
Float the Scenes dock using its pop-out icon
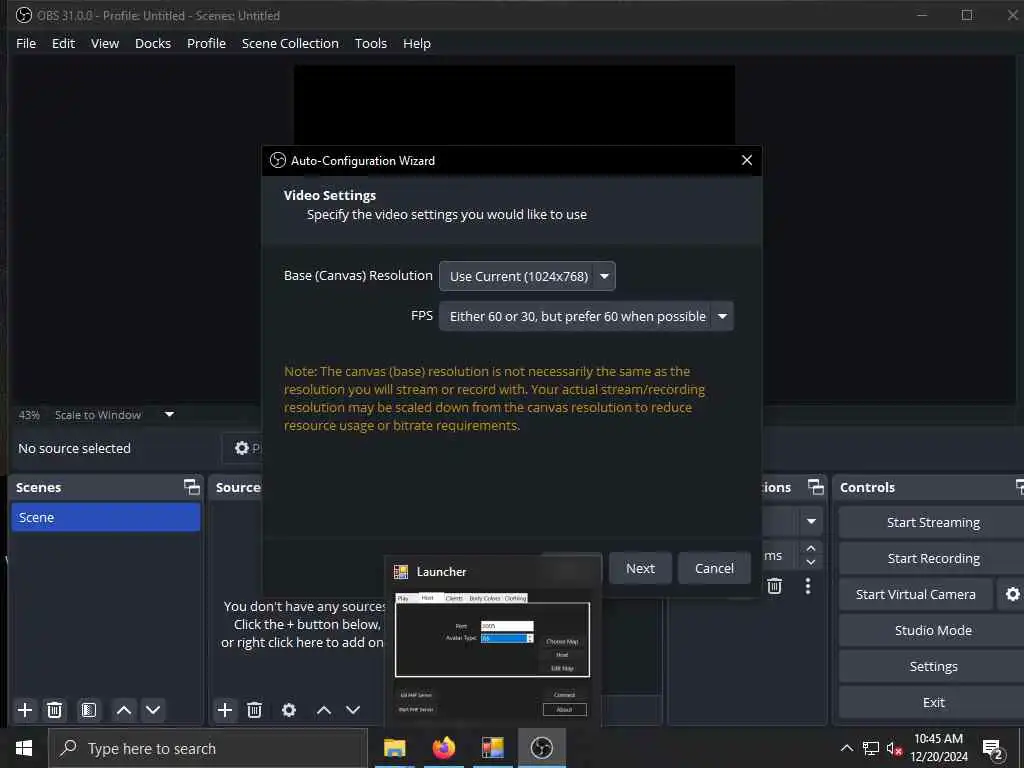point(191,487)
